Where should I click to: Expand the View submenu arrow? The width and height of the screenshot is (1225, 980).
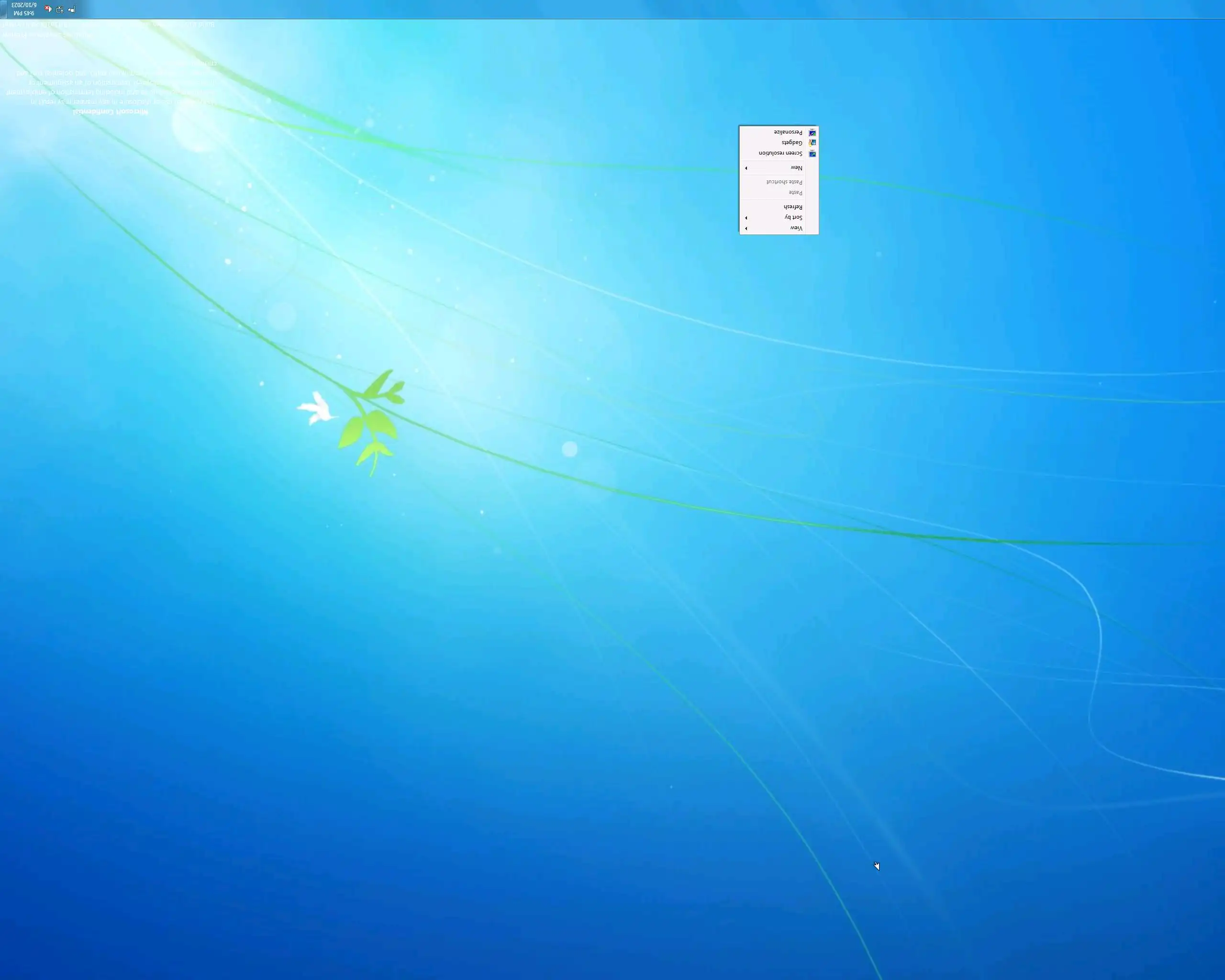[746, 228]
